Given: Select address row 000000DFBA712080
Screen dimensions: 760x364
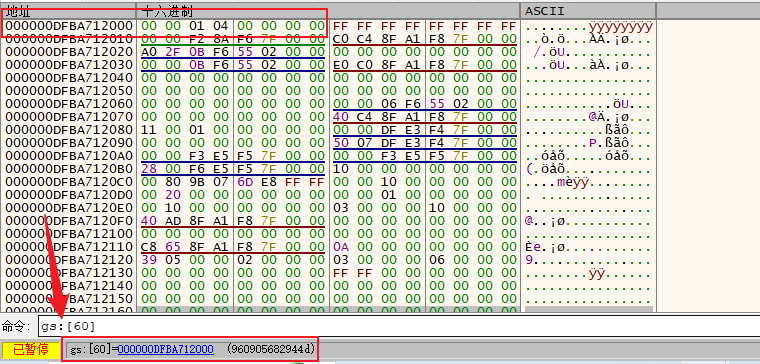Looking at the screenshot, I should pyautogui.click(x=68, y=130).
